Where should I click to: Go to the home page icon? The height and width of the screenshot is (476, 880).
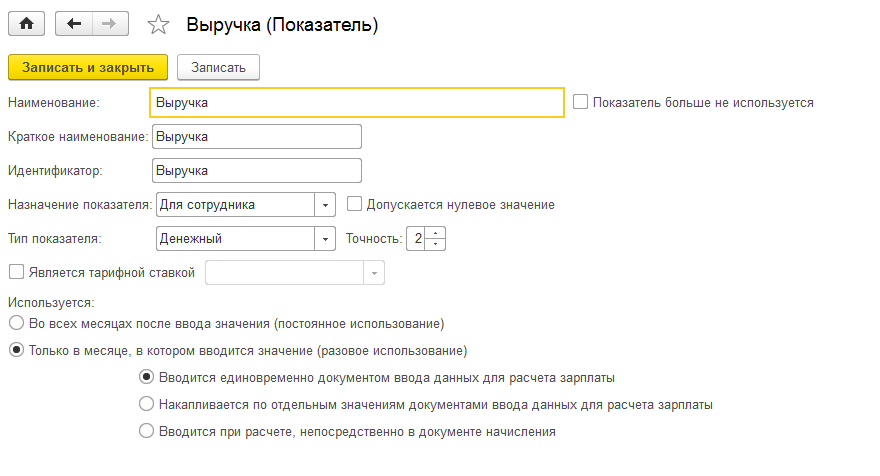tap(26, 24)
